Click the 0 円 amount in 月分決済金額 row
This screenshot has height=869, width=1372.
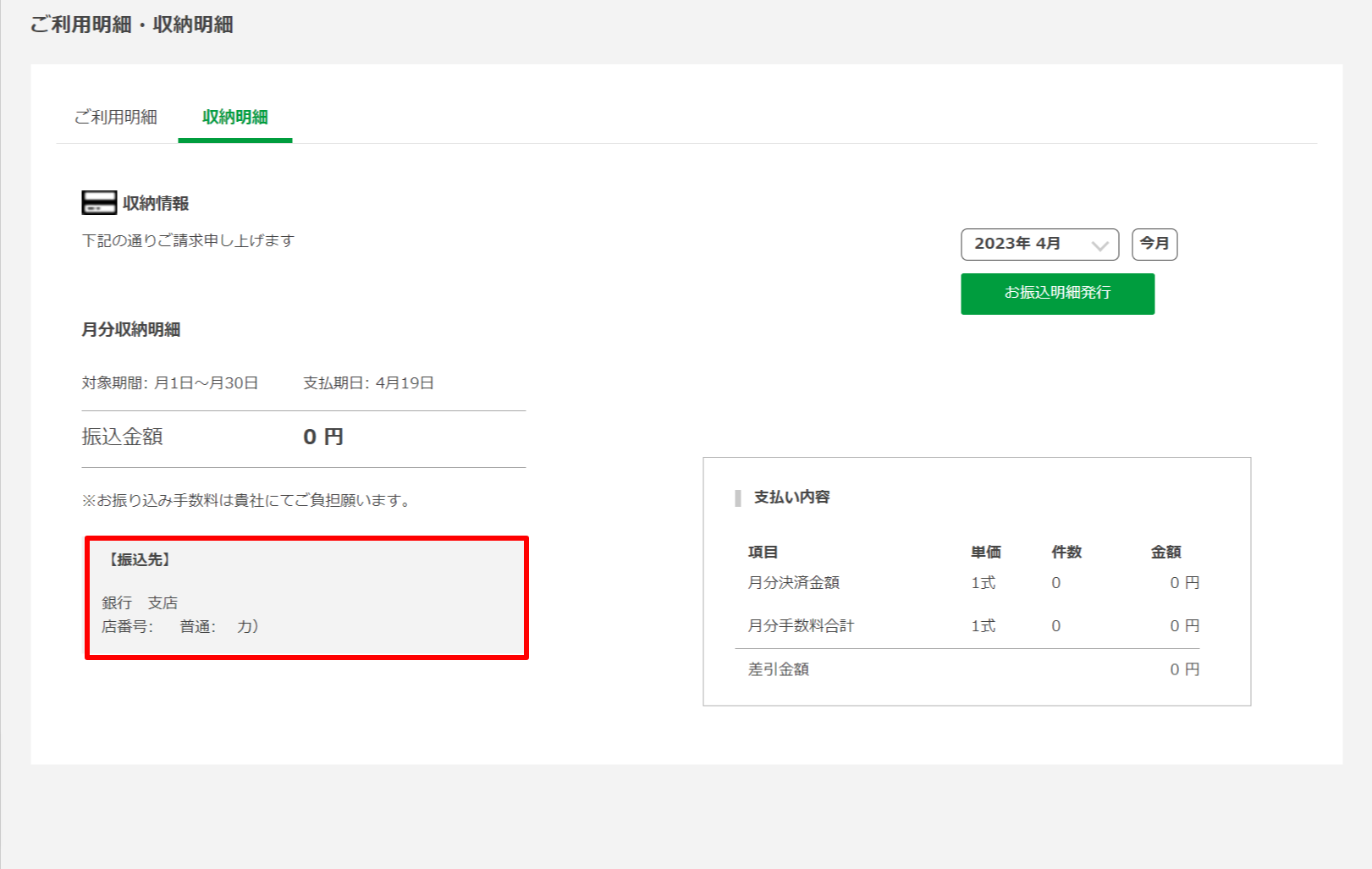tap(1185, 583)
